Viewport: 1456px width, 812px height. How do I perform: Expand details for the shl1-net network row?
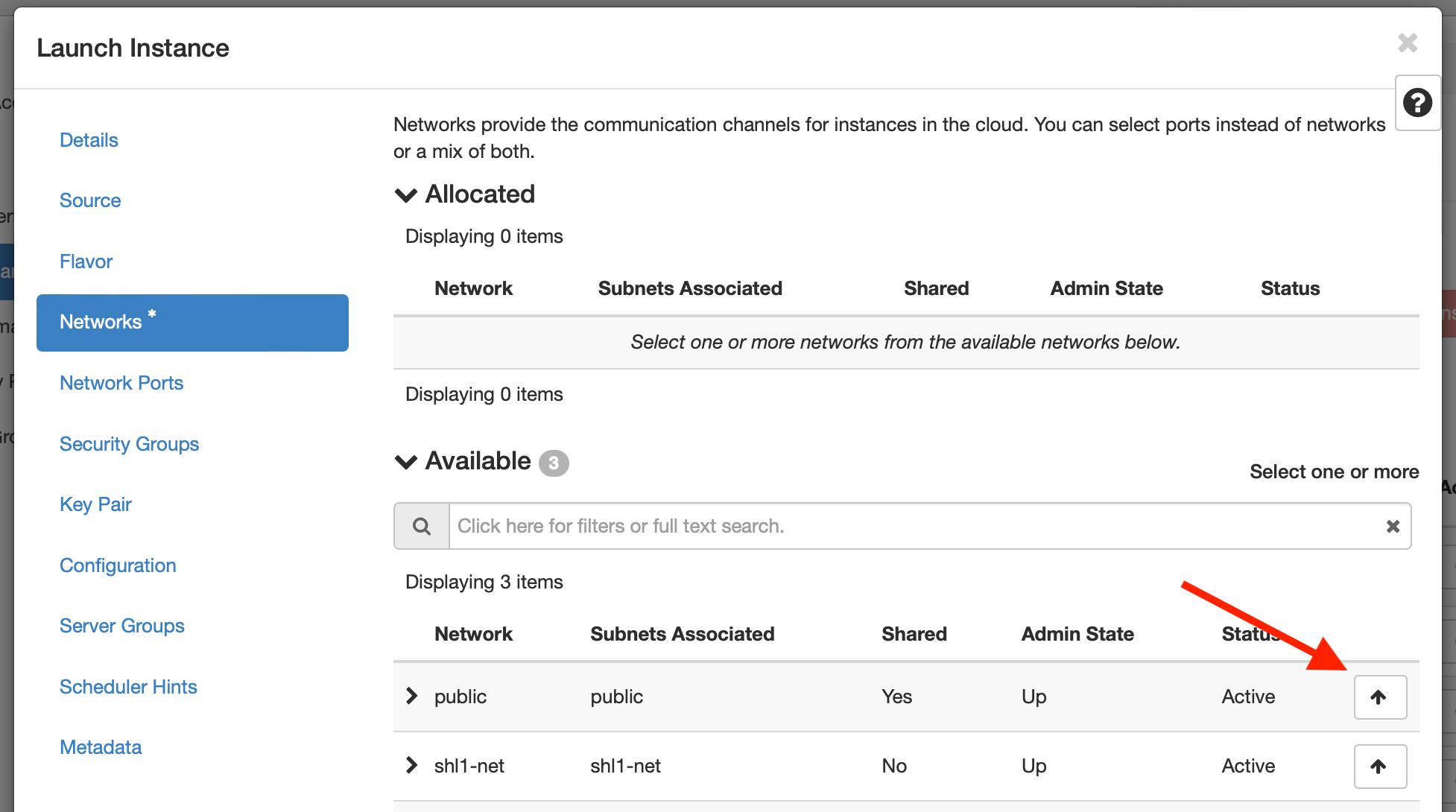click(411, 764)
